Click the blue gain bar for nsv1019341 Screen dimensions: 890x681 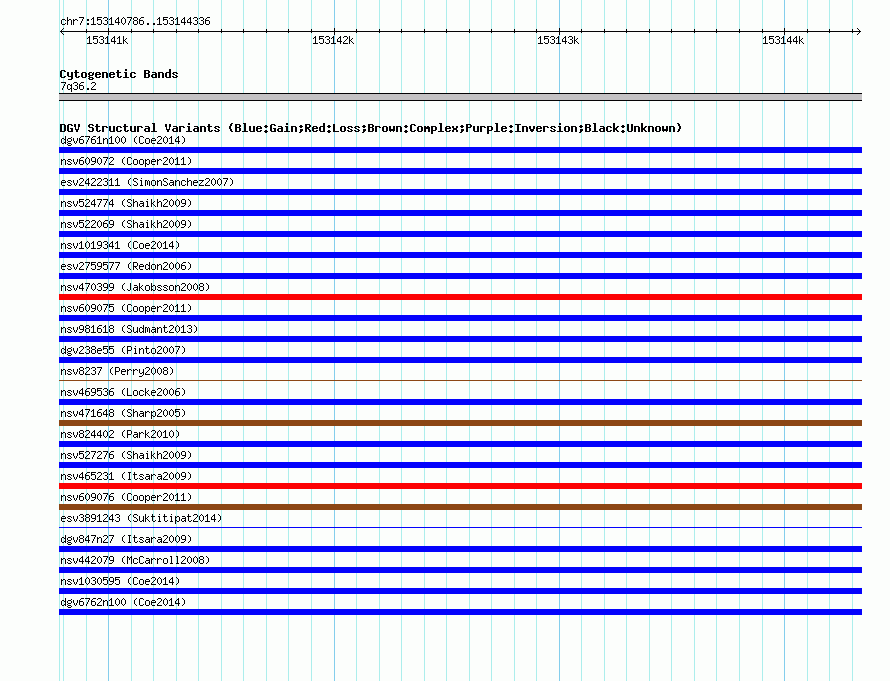(460, 255)
